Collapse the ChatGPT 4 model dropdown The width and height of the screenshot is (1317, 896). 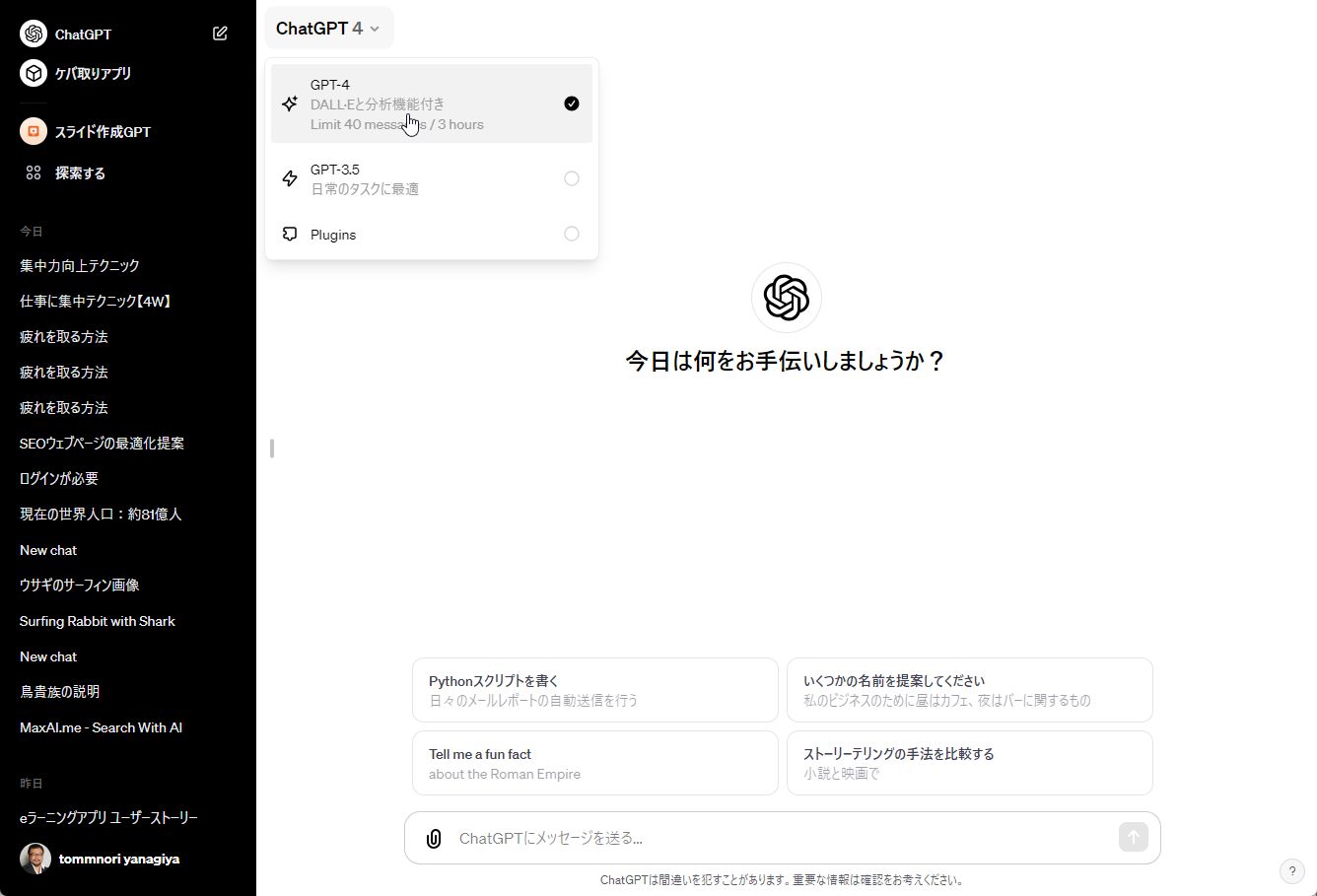tap(328, 29)
